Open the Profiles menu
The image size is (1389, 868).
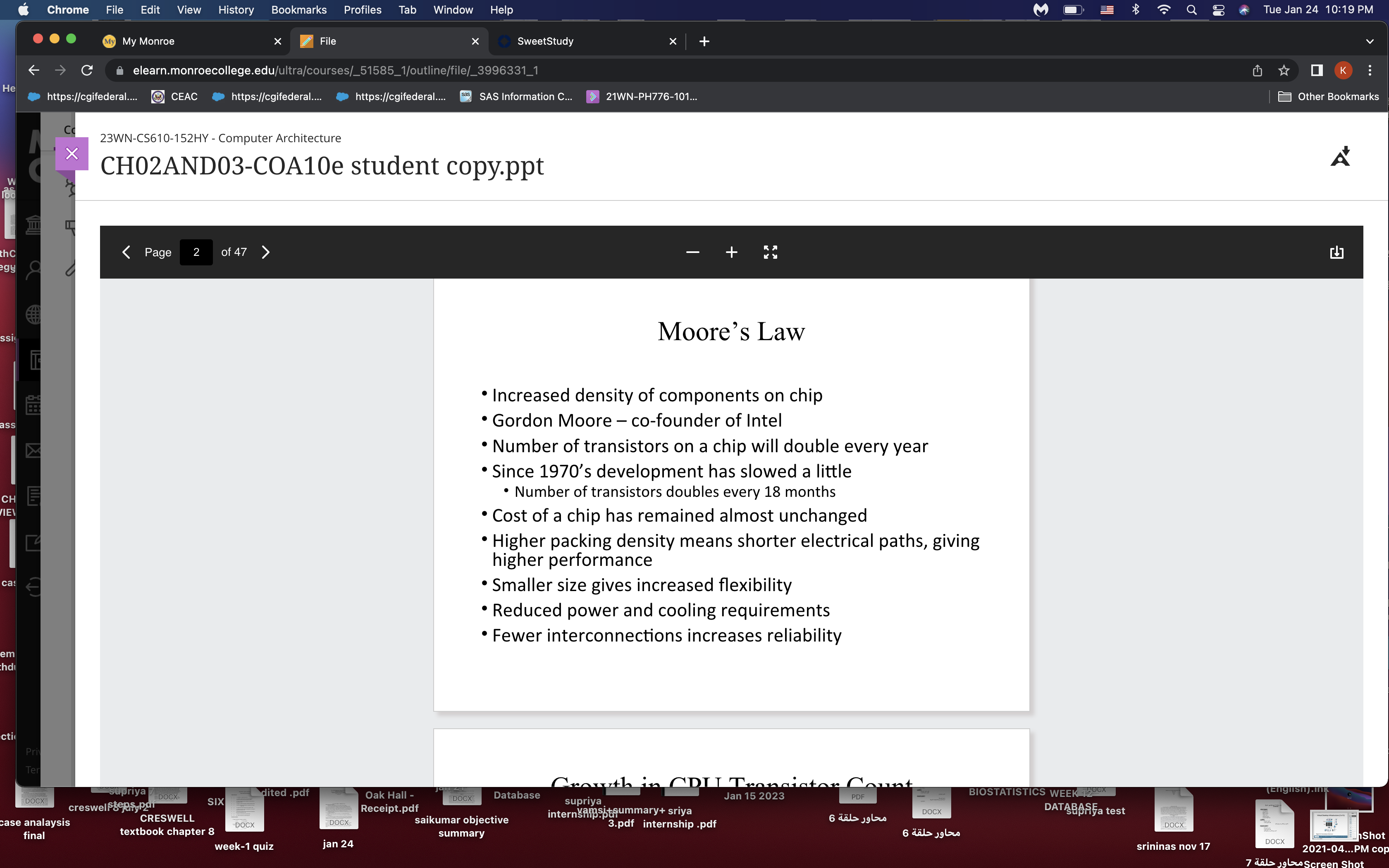363,10
